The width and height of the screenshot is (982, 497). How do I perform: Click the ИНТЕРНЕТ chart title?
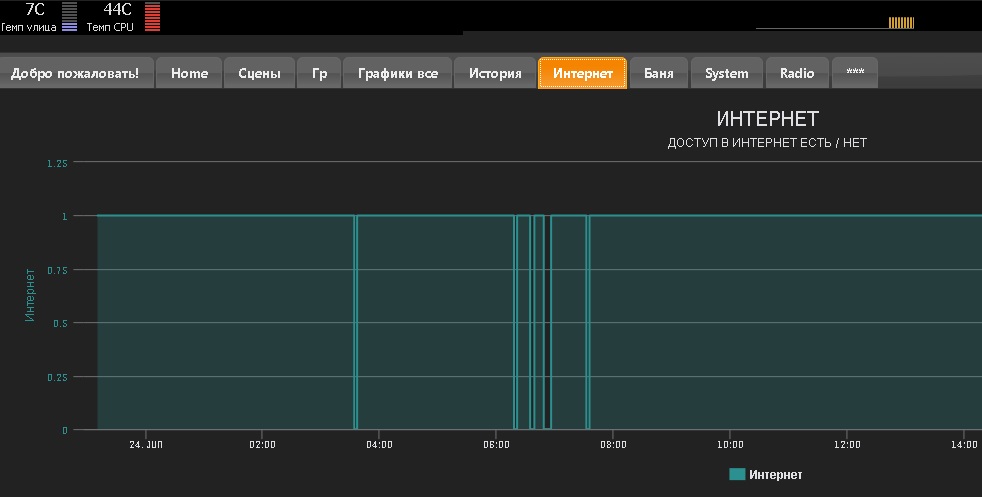[767, 120]
